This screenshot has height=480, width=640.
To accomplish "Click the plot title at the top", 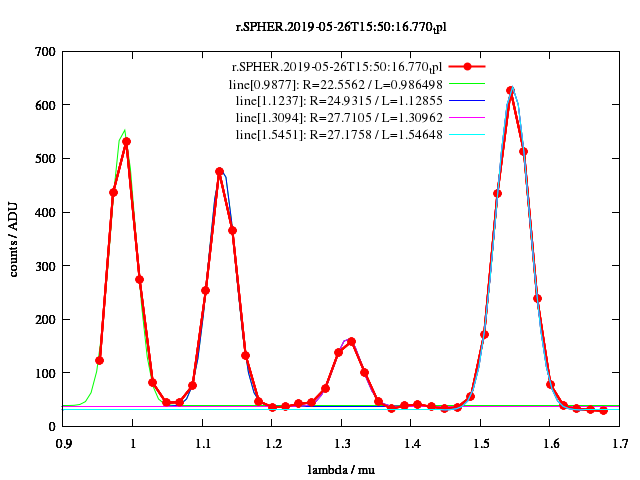I will [x=320, y=26].
